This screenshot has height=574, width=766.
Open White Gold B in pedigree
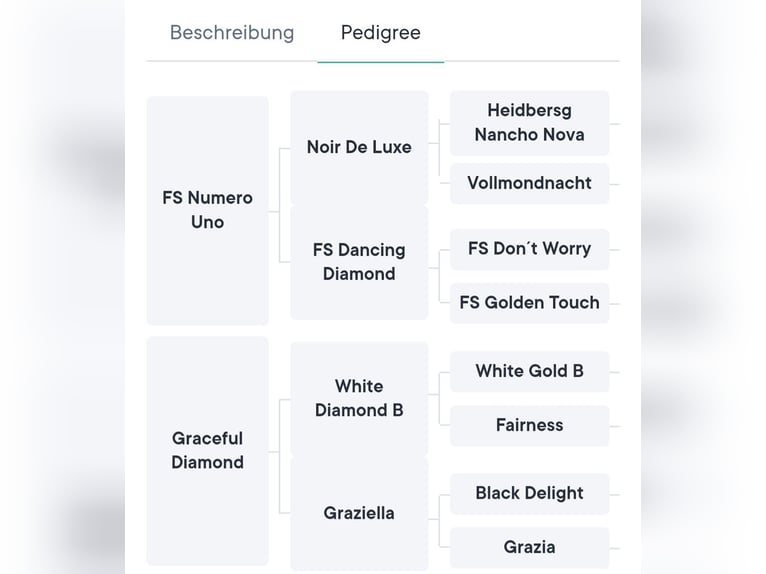pyautogui.click(x=529, y=371)
